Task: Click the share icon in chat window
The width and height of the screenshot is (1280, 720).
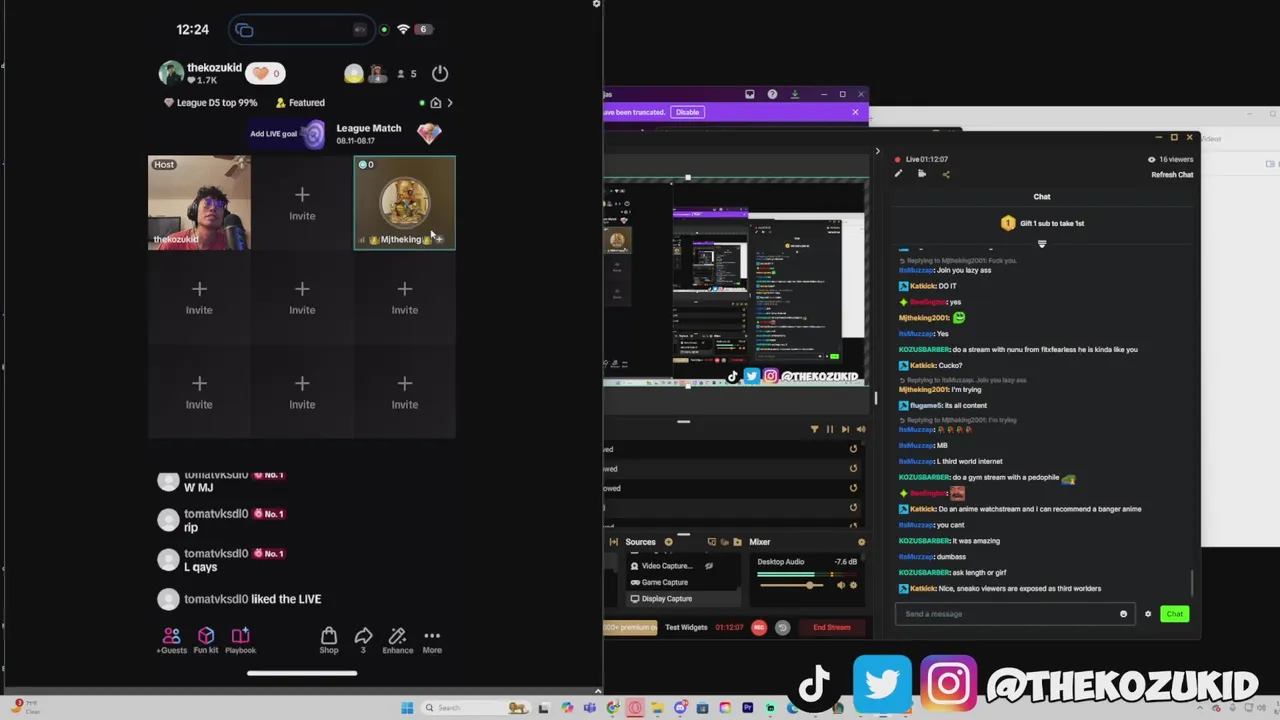Action: coord(946,174)
